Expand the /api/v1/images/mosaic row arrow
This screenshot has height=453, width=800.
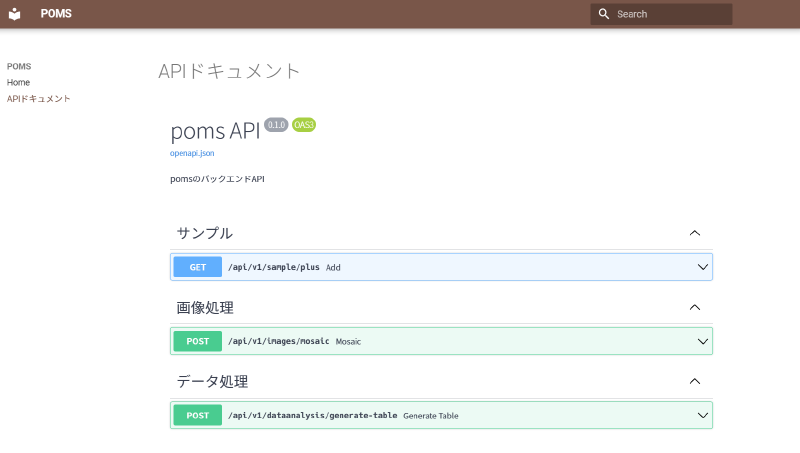703,341
